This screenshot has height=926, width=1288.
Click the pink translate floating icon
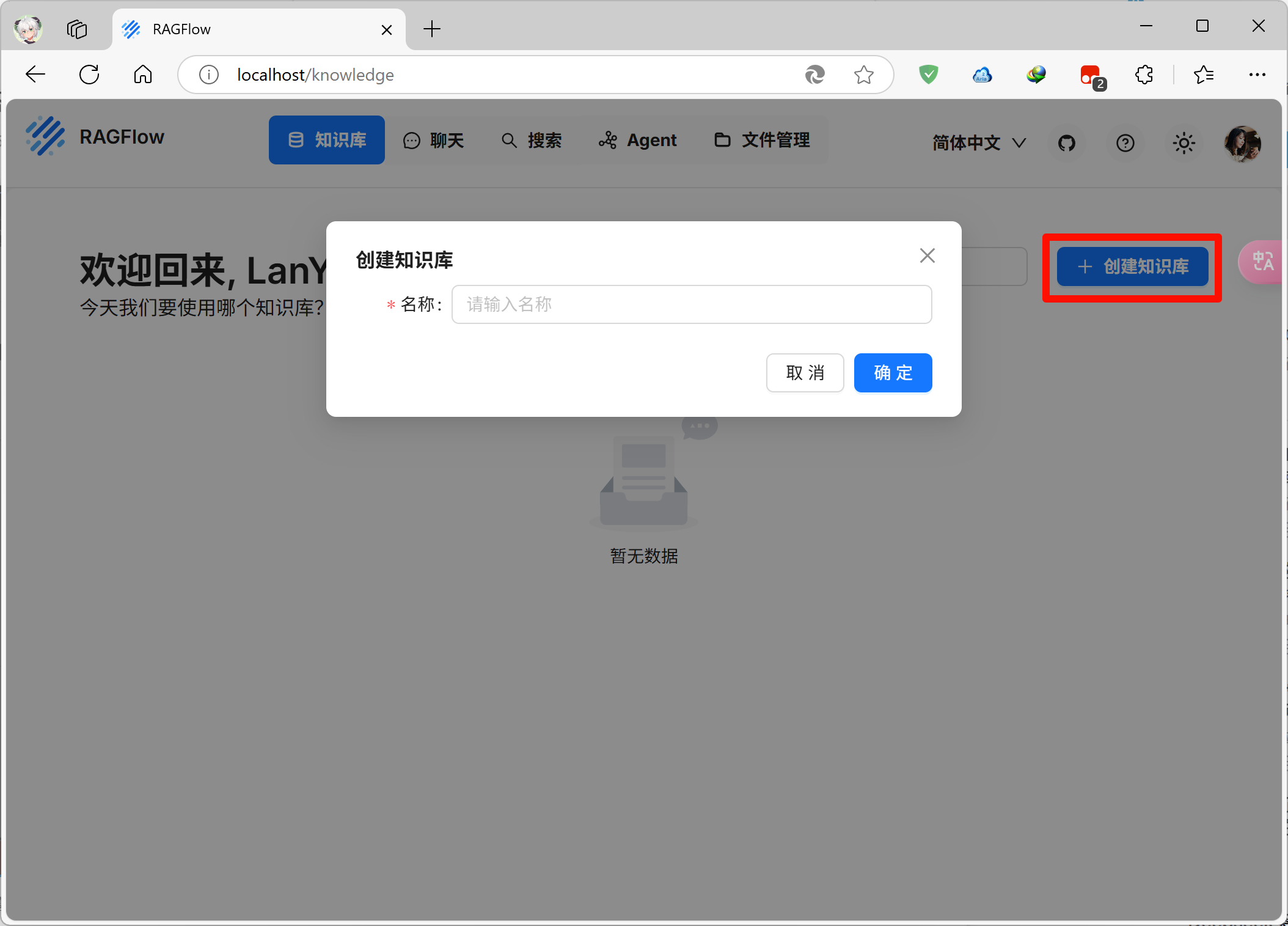click(x=1262, y=262)
